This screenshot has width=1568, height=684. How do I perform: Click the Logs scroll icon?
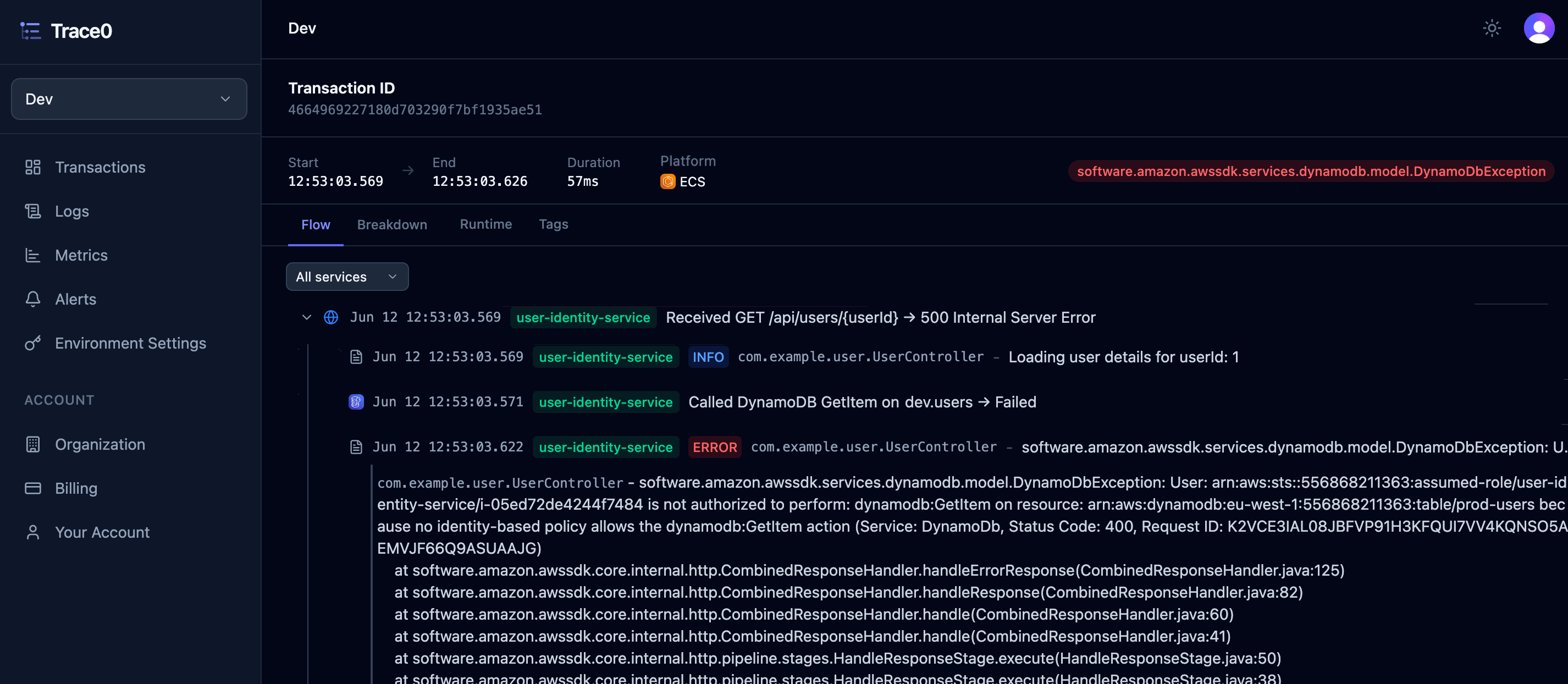pos(33,211)
